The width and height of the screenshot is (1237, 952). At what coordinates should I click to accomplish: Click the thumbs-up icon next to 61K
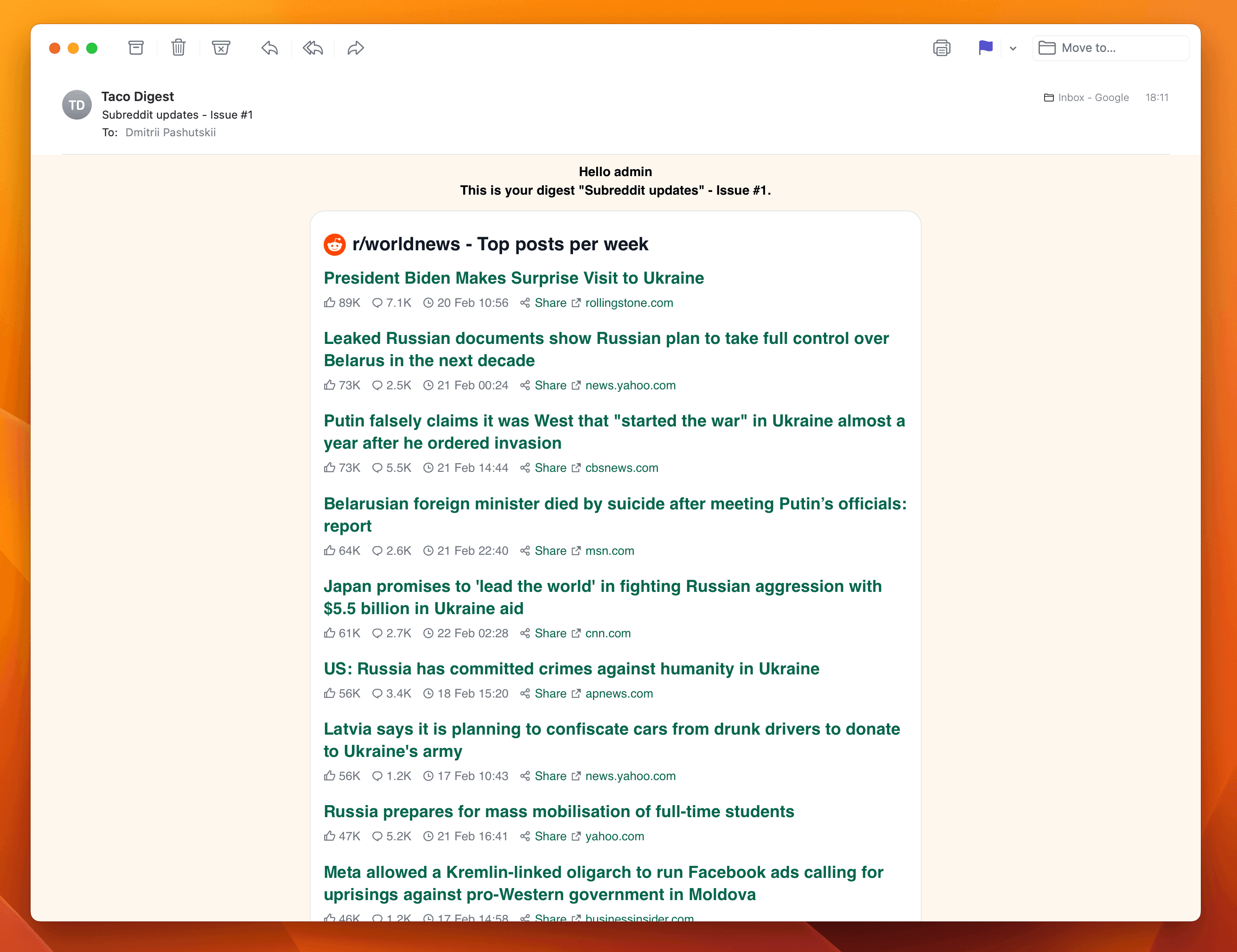pyautogui.click(x=330, y=633)
